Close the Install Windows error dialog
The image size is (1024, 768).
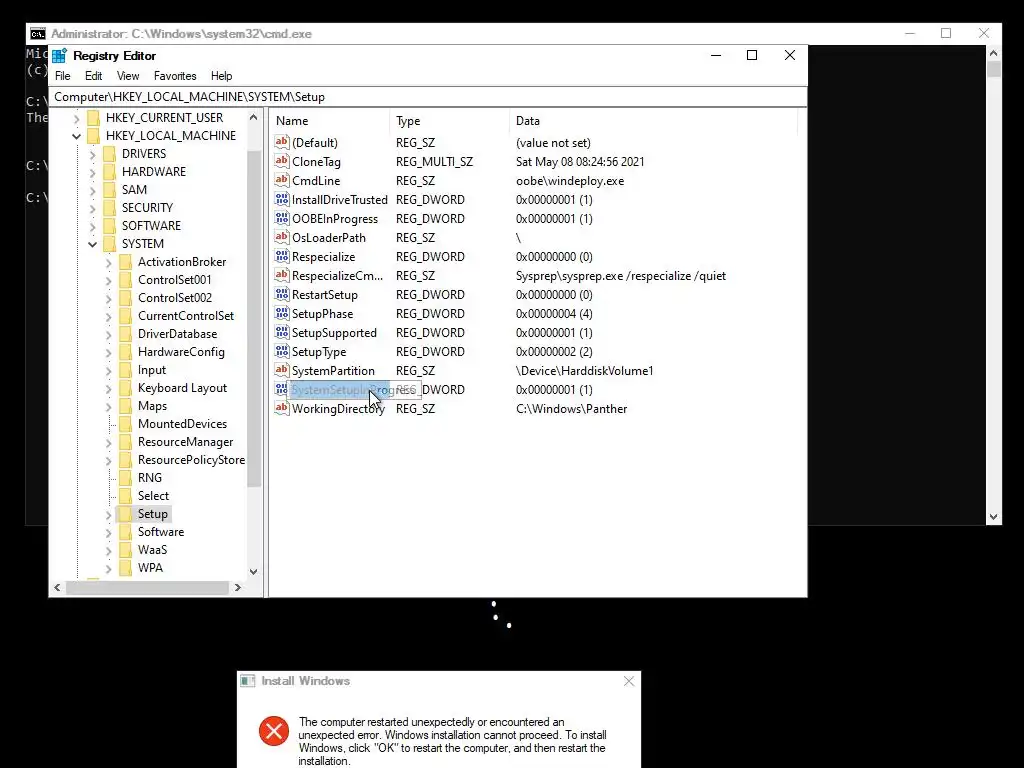(x=629, y=681)
